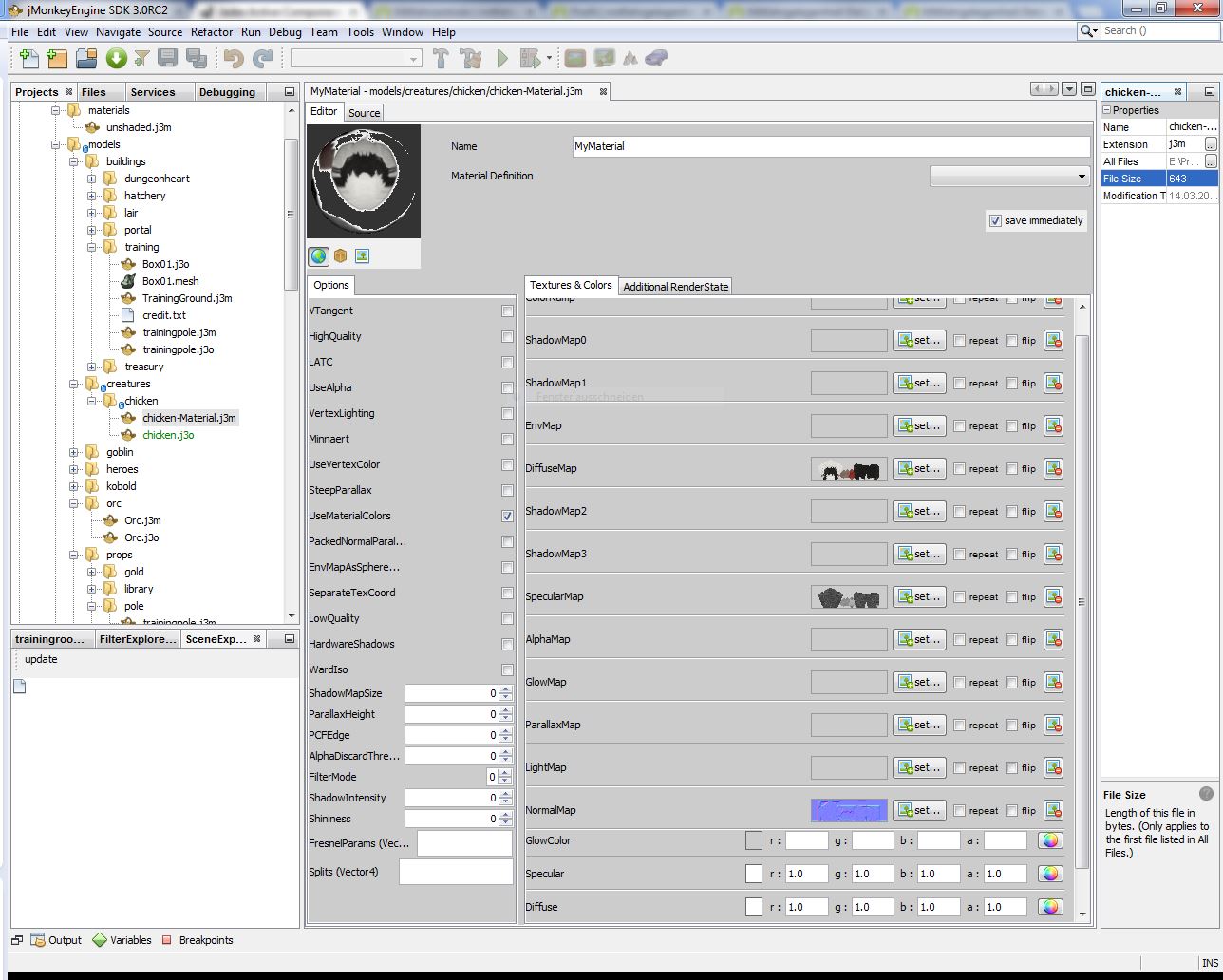Open the color picker for Diffuse
Screen dimensions: 1223x980
tap(1049, 907)
